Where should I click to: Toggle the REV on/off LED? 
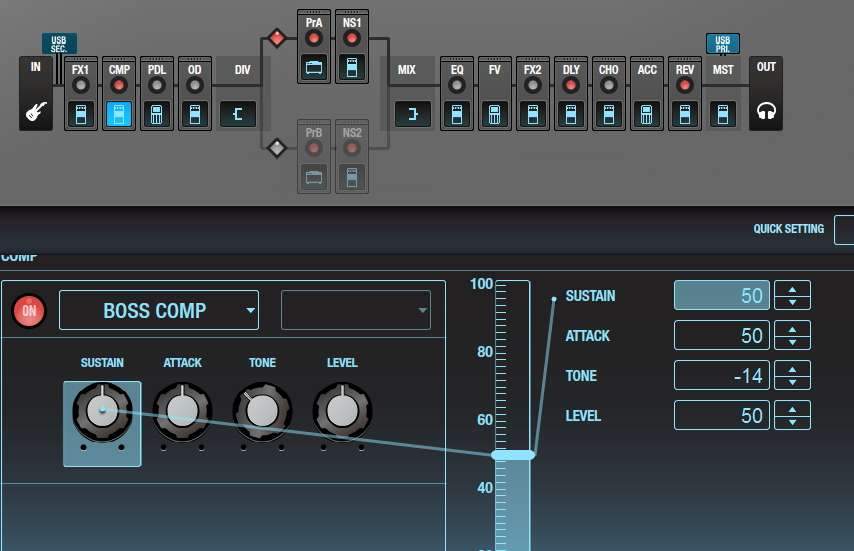tap(685, 85)
